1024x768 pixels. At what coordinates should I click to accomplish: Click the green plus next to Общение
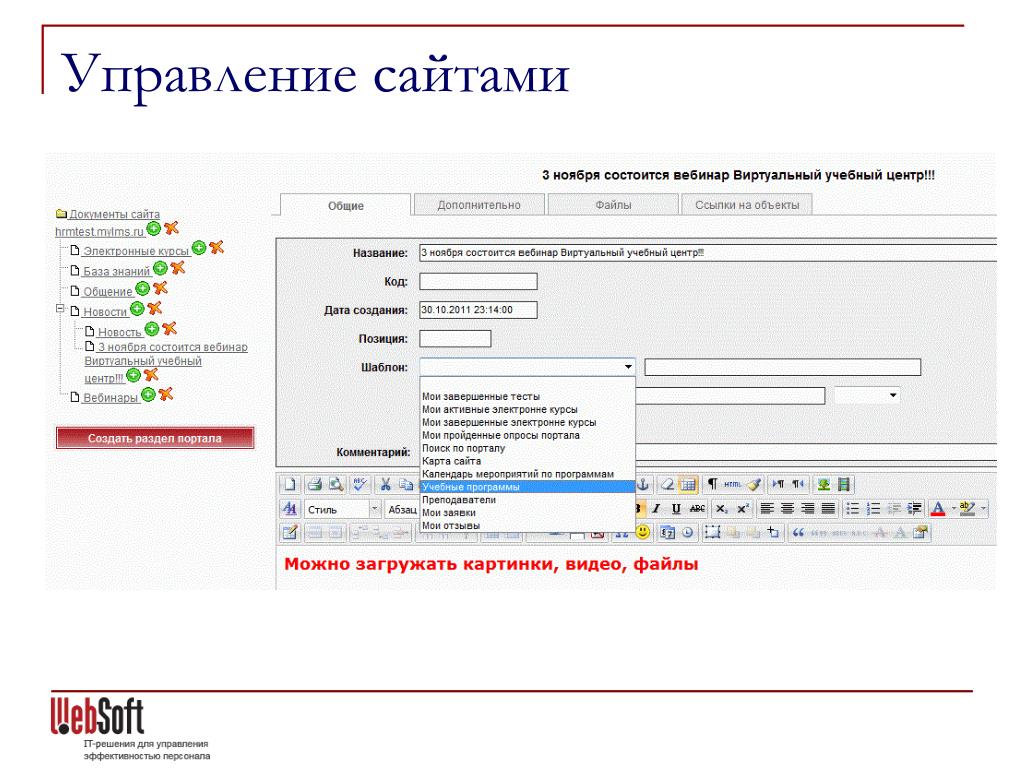[x=143, y=289]
